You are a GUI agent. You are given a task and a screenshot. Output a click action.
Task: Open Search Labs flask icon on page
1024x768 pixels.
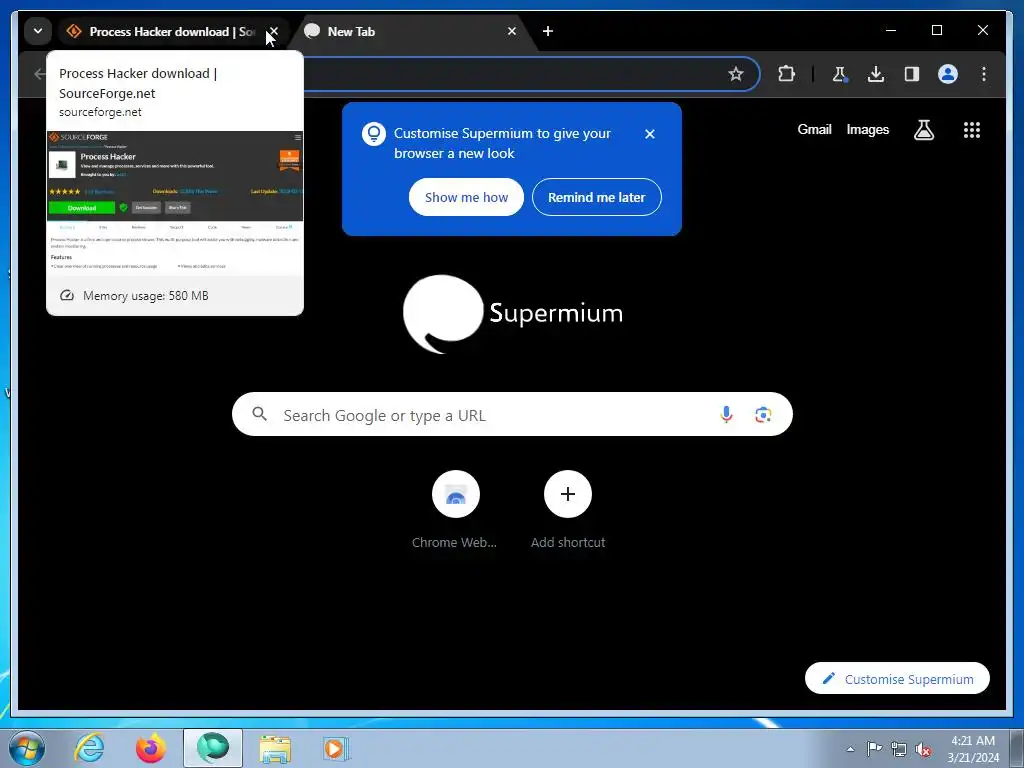coord(923,130)
